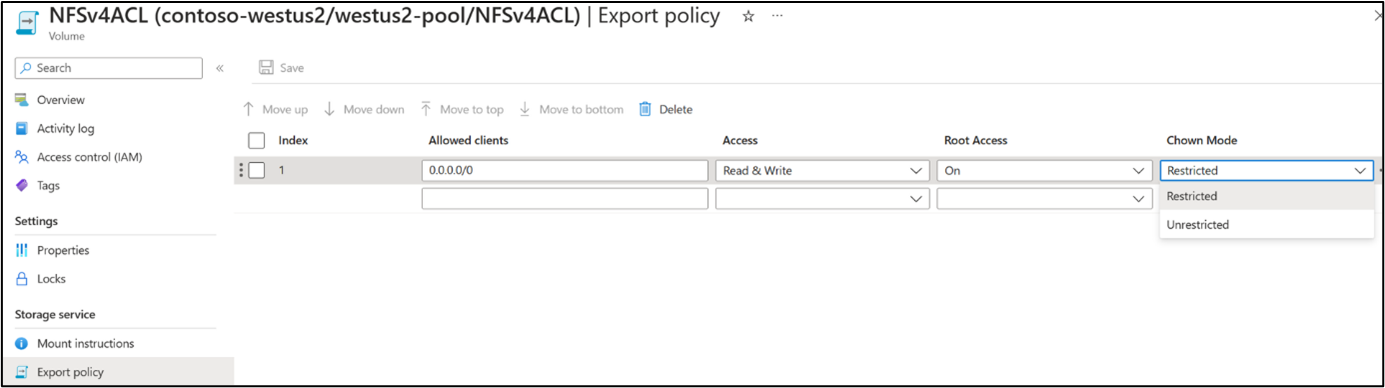The height and width of the screenshot is (388, 1385).
Task: Click the favorite star icon in title
Action: point(748,16)
